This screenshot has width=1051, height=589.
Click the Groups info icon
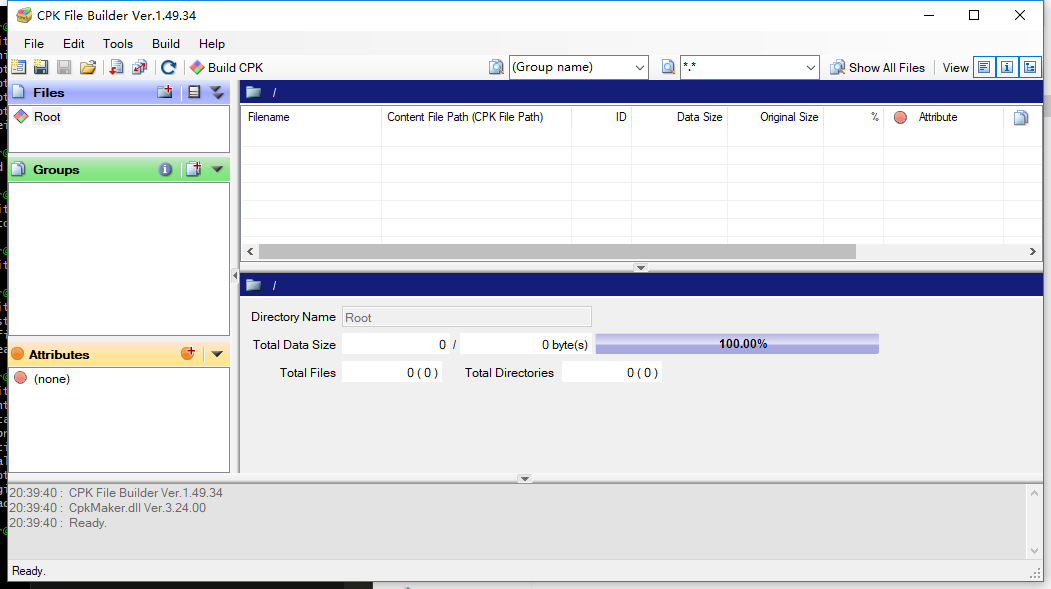tap(165, 170)
